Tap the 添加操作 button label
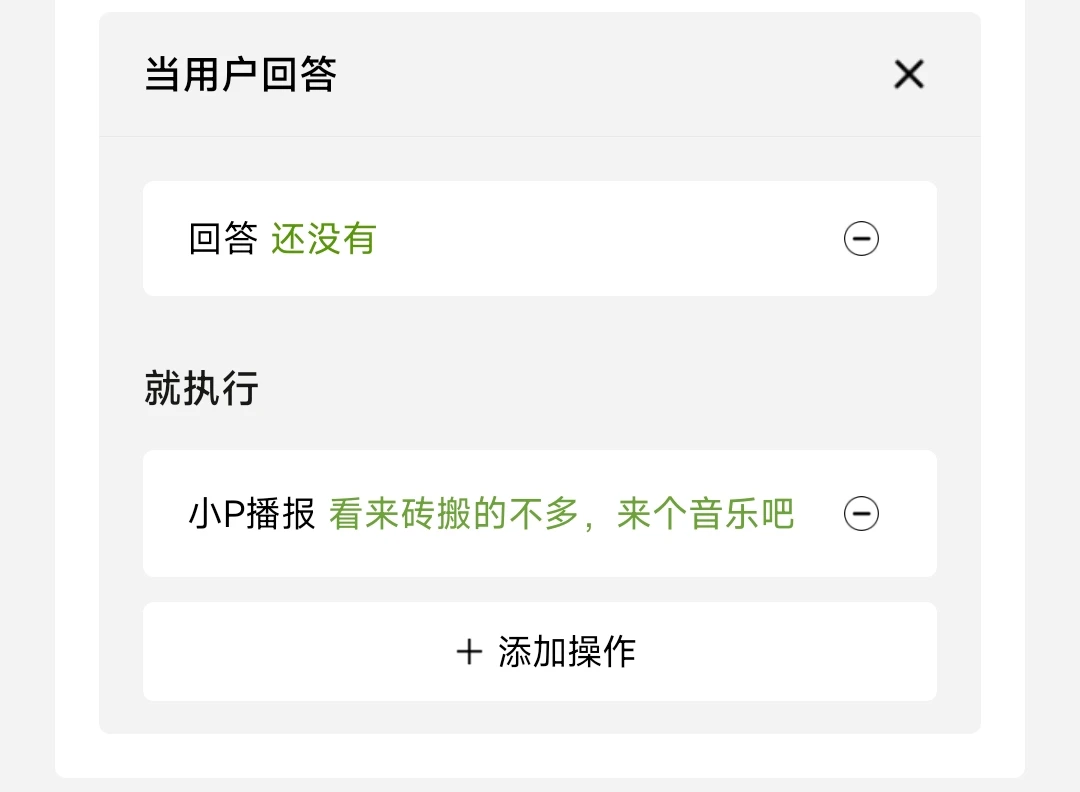 point(566,652)
